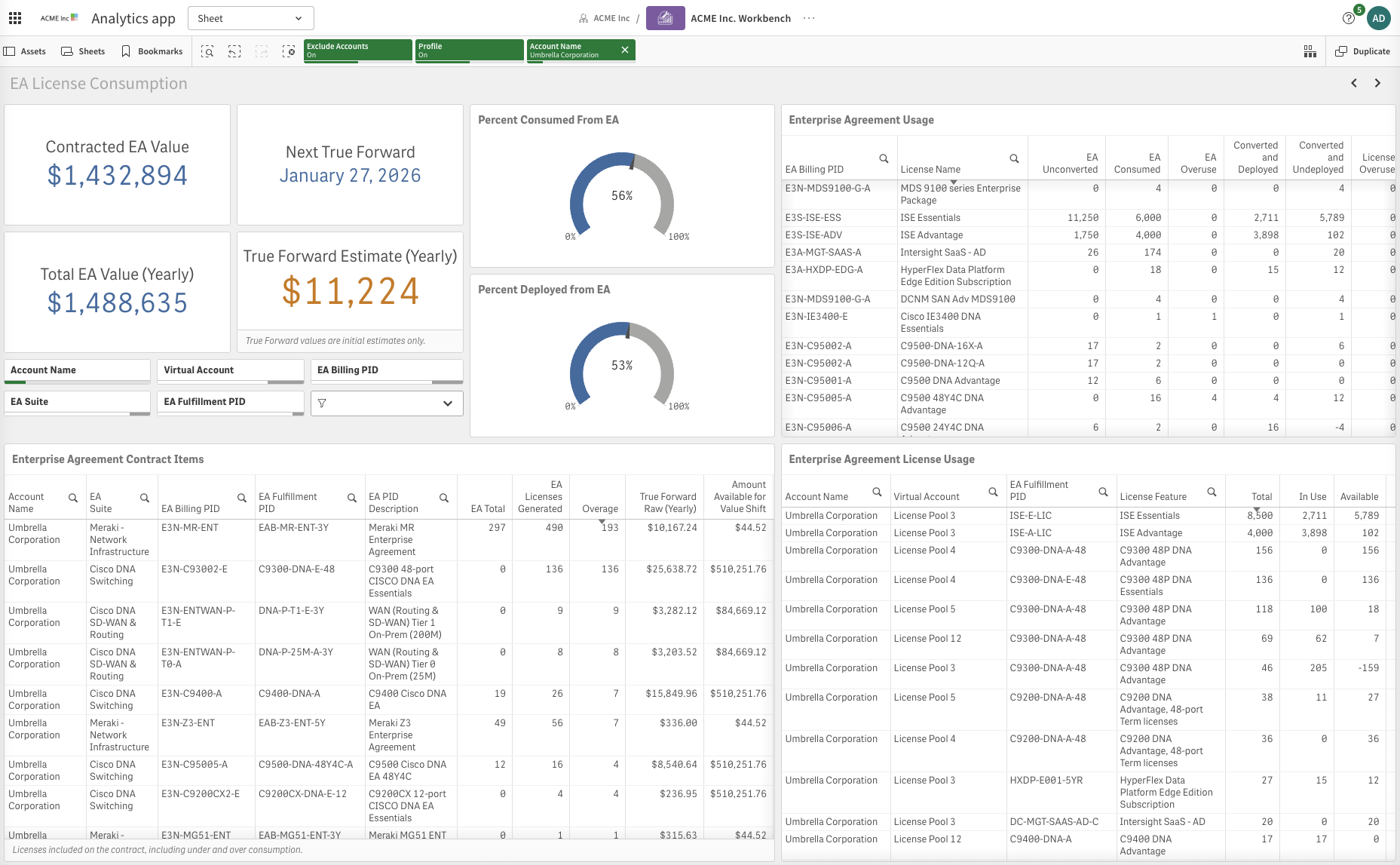This screenshot has width=1400, height=865.
Task: Click the License Feature column search icon
Action: pyautogui.click(x=1212, y=492)
